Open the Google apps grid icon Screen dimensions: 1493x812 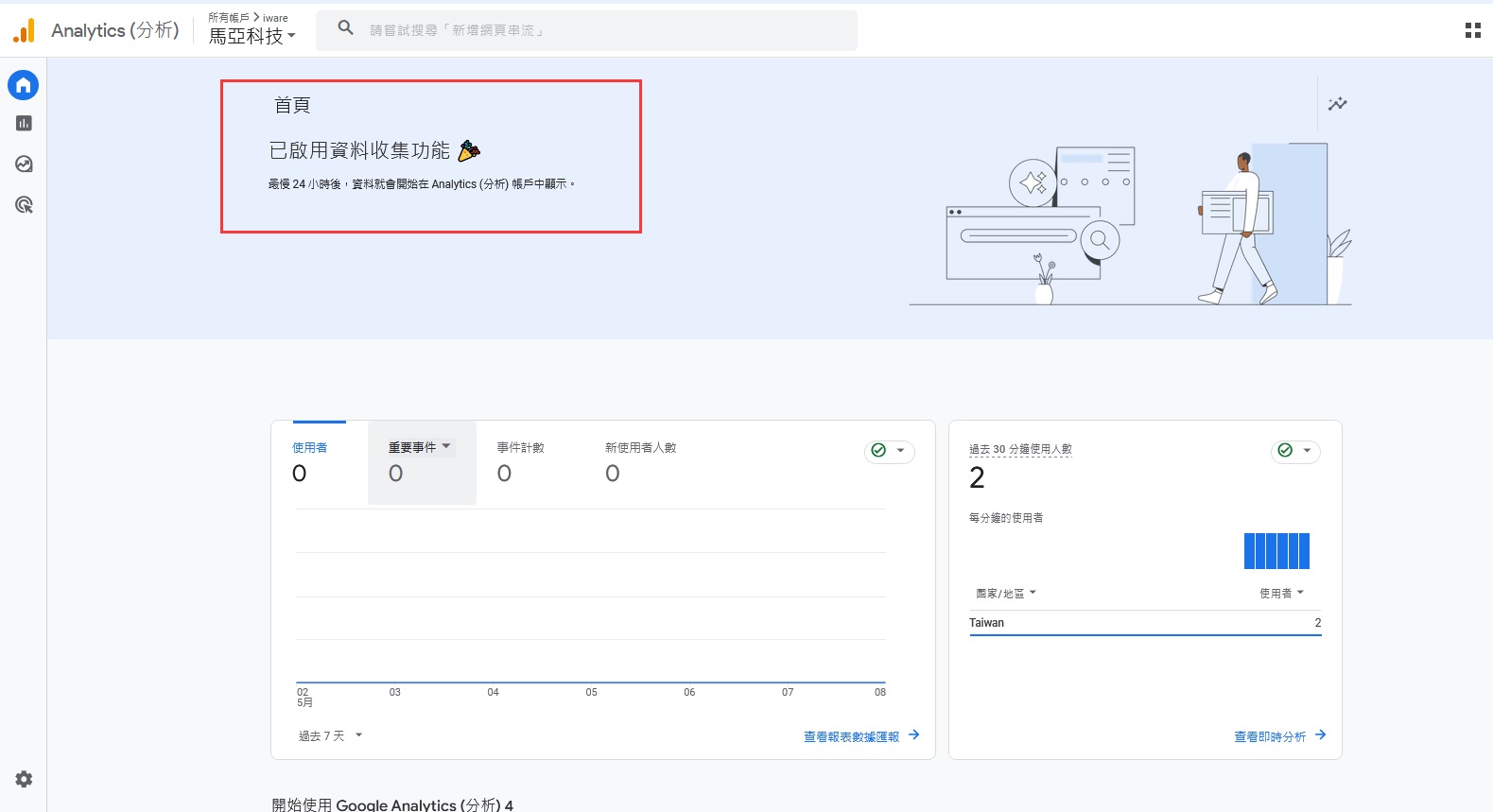1472,30
